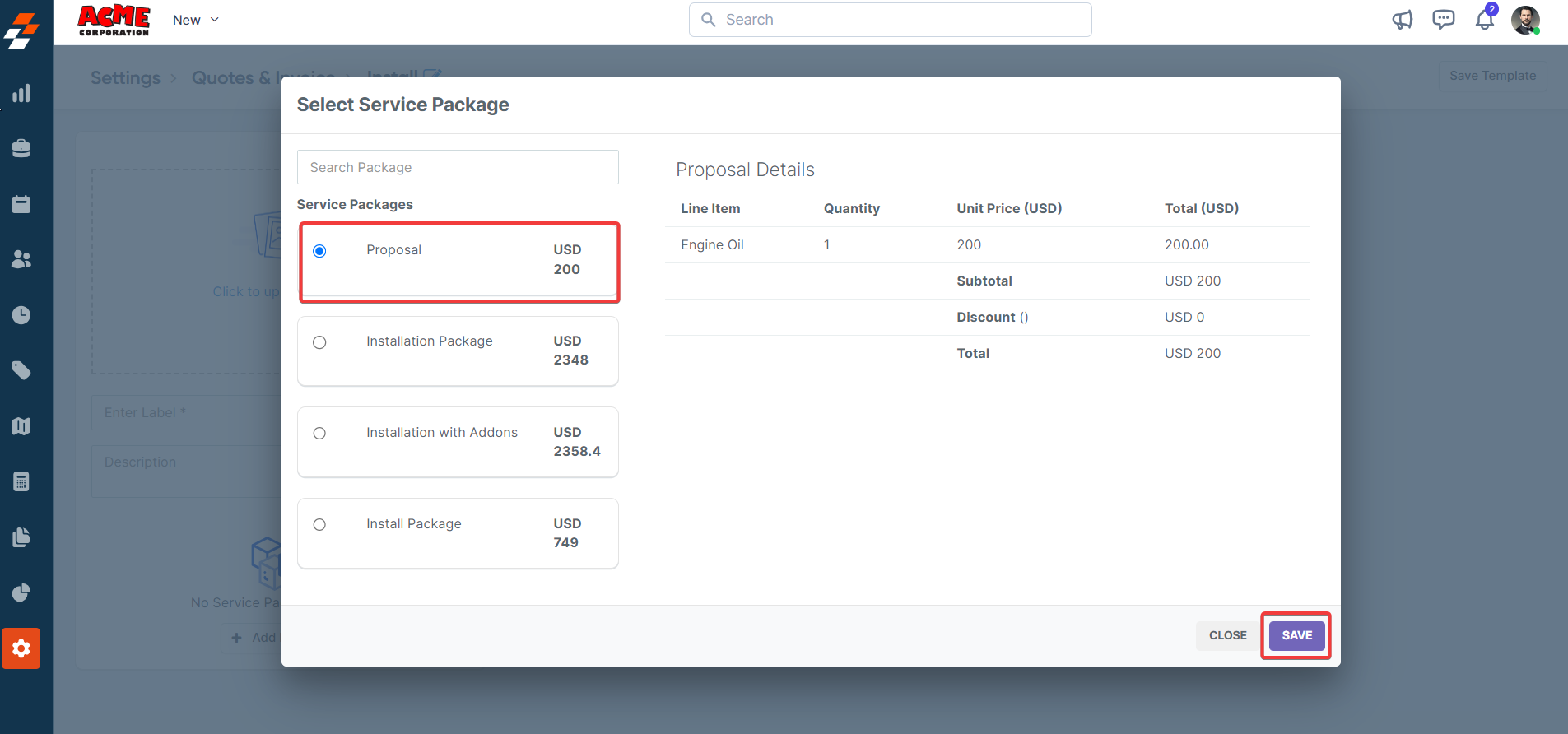Select the Installation Package radio button
Screen dimensions: 1568x734
(319, 342)
